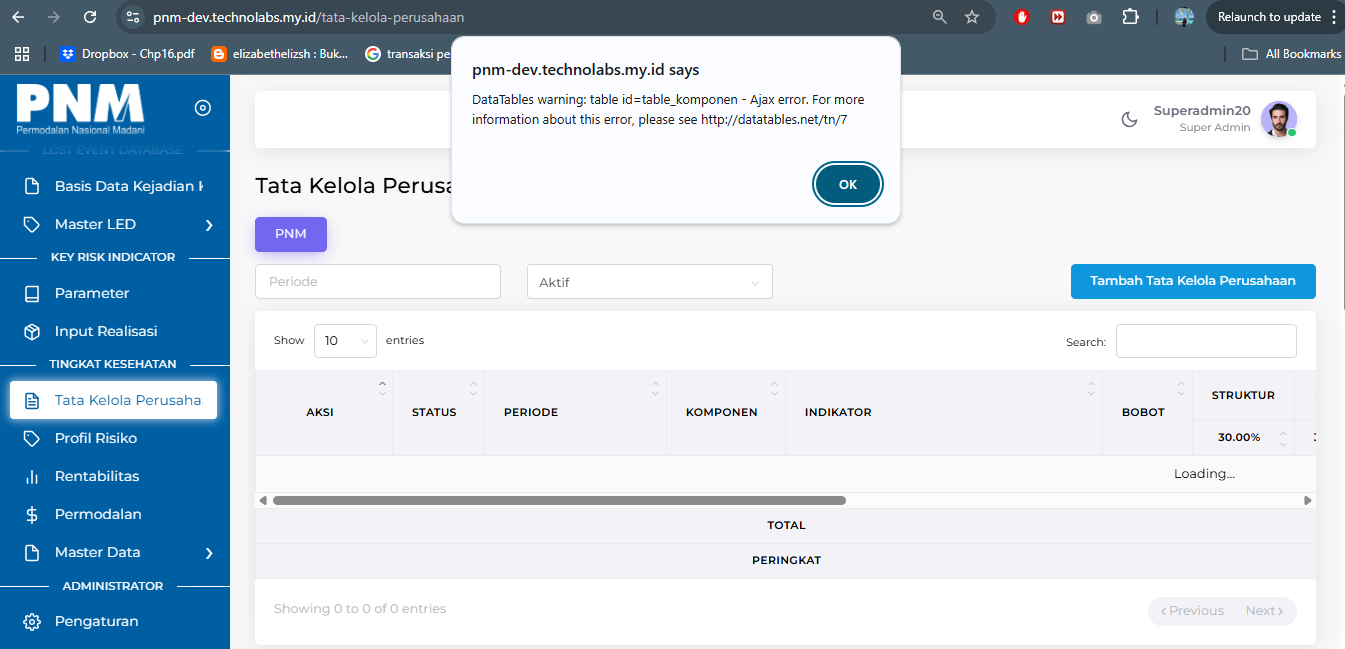The width and height of the screenshot is (1345, 649).
Task: Sort by the KOMPONEN column
Action: (726, 412)
